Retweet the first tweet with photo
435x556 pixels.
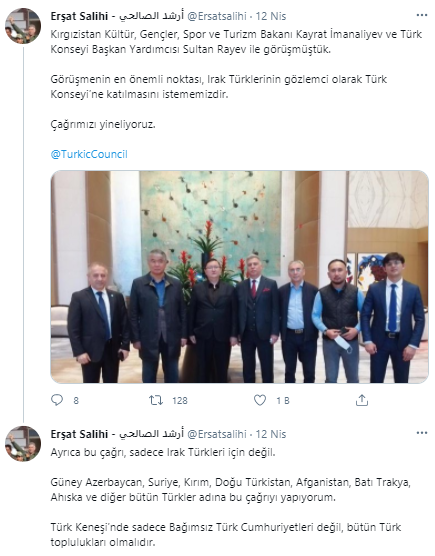click(x=156, y=400)
